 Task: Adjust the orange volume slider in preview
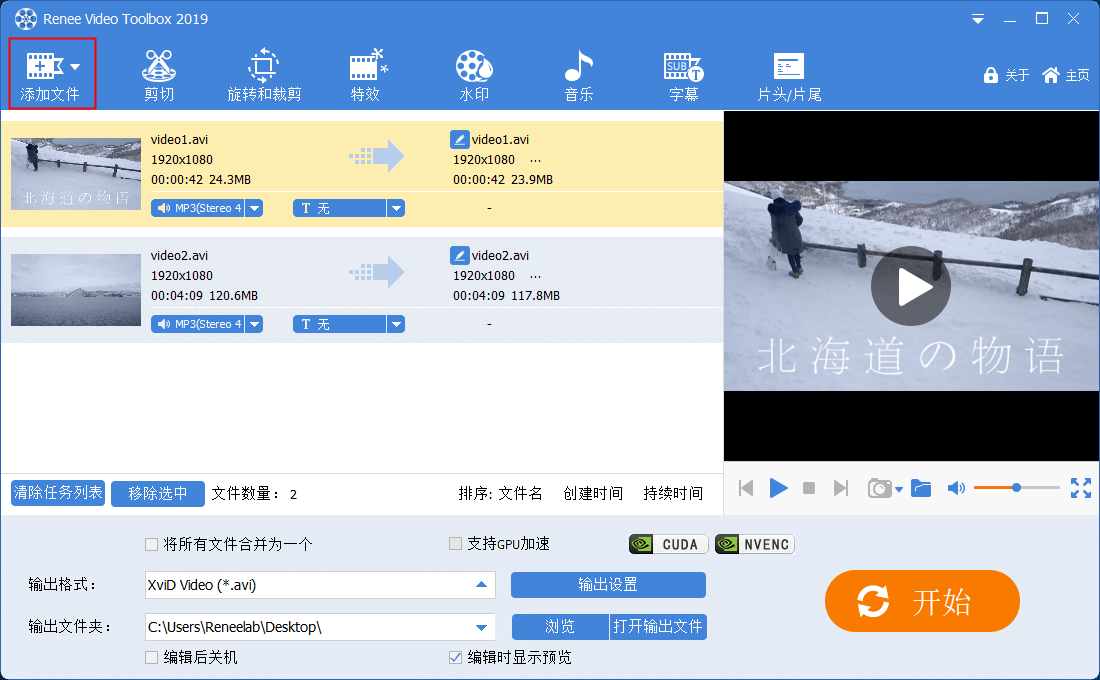click(x=1016, y=488)
